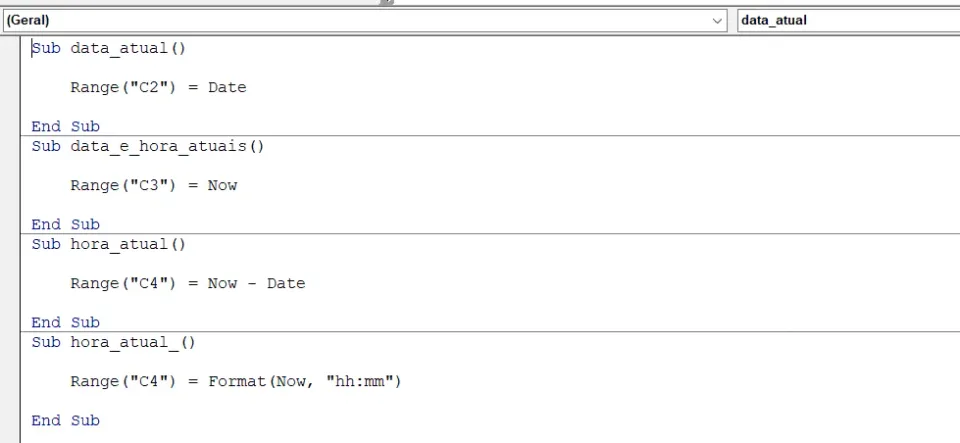Select the (Geral) object box text
This screenshot has width=960, height=443.
pos(28,20)
